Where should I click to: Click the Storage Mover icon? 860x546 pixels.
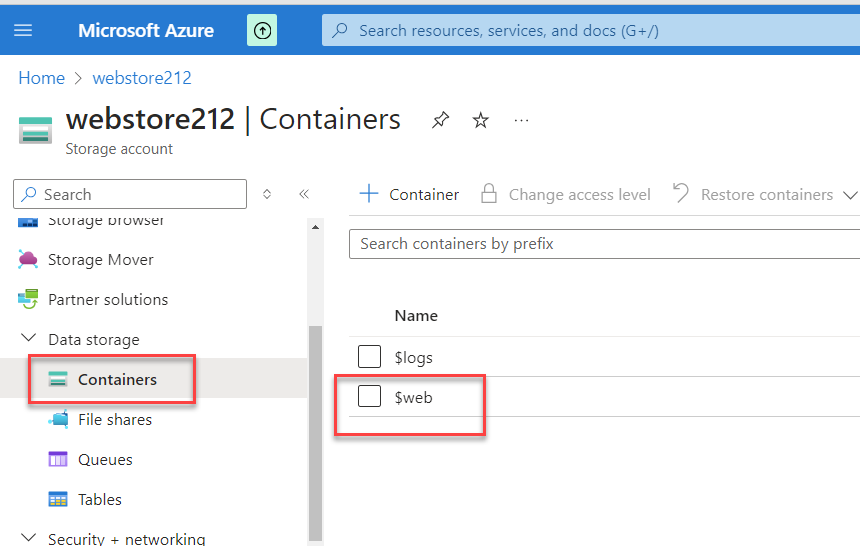(x=28, y=260)
